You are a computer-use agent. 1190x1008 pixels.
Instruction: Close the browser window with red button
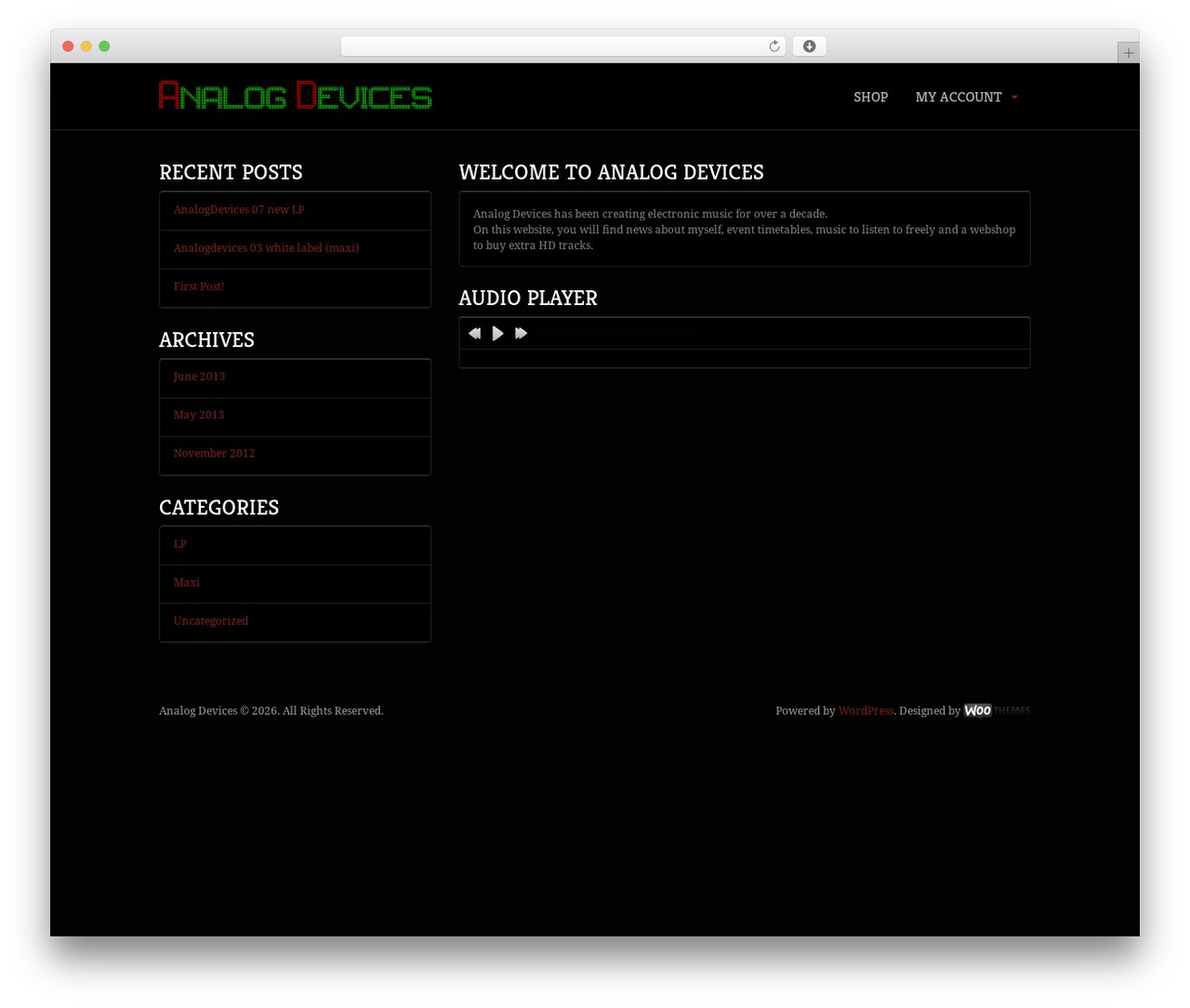[x=68, y=46]
